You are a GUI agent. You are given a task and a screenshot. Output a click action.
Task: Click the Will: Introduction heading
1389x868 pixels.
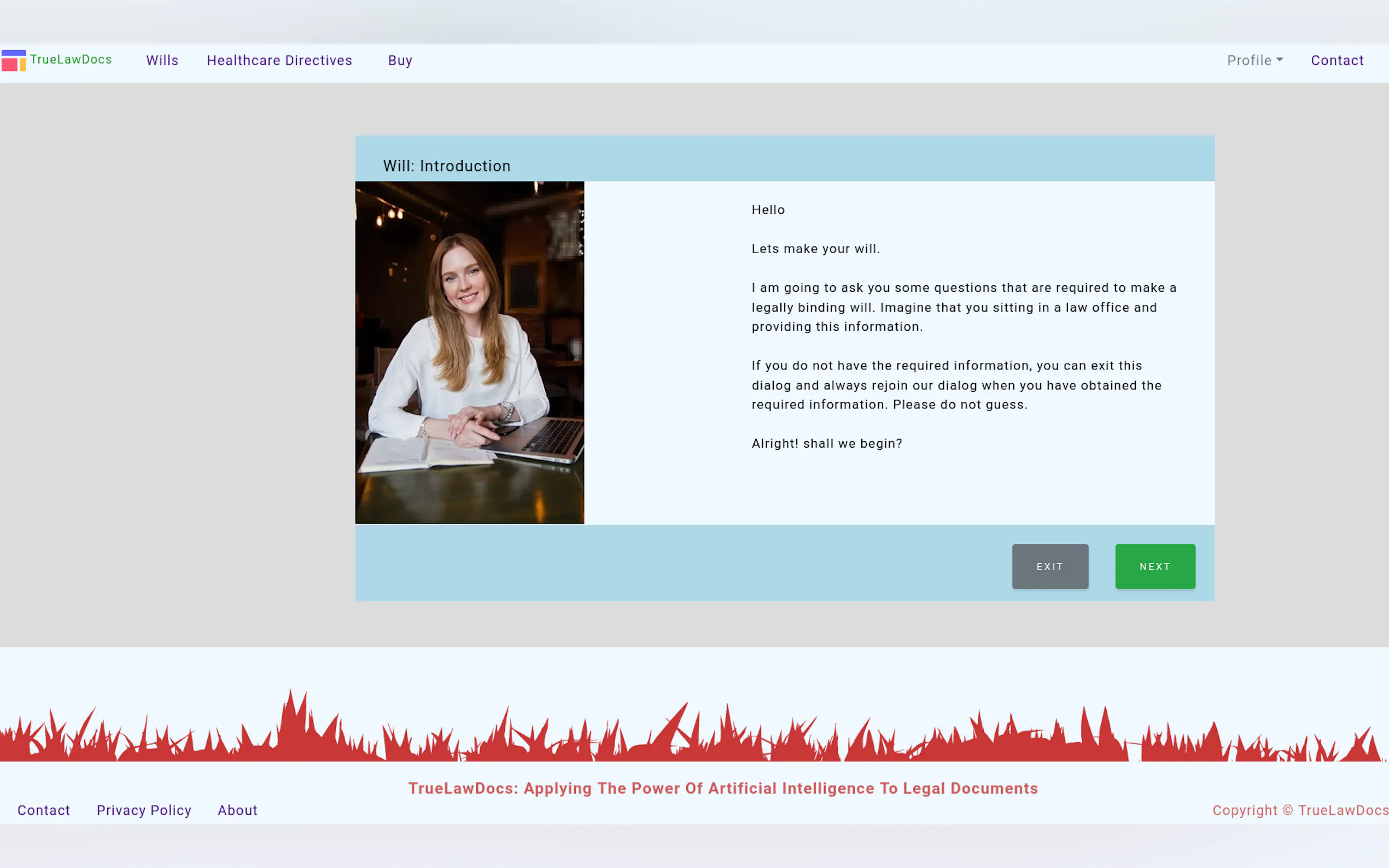pyautogui.click(x=446, y=166)
